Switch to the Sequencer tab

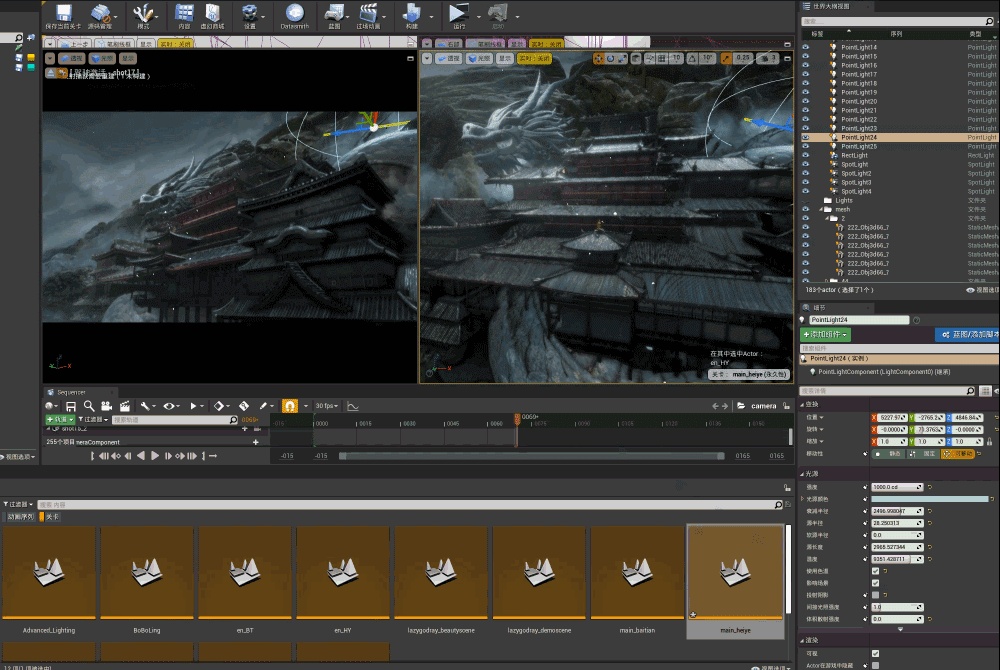70,391
